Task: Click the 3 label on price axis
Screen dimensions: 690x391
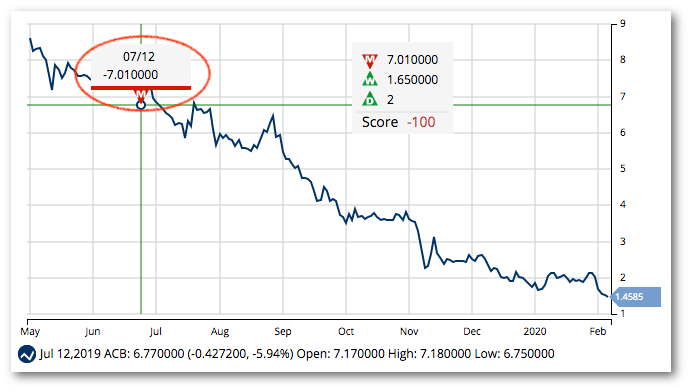Action: click(x=623, y=241)
